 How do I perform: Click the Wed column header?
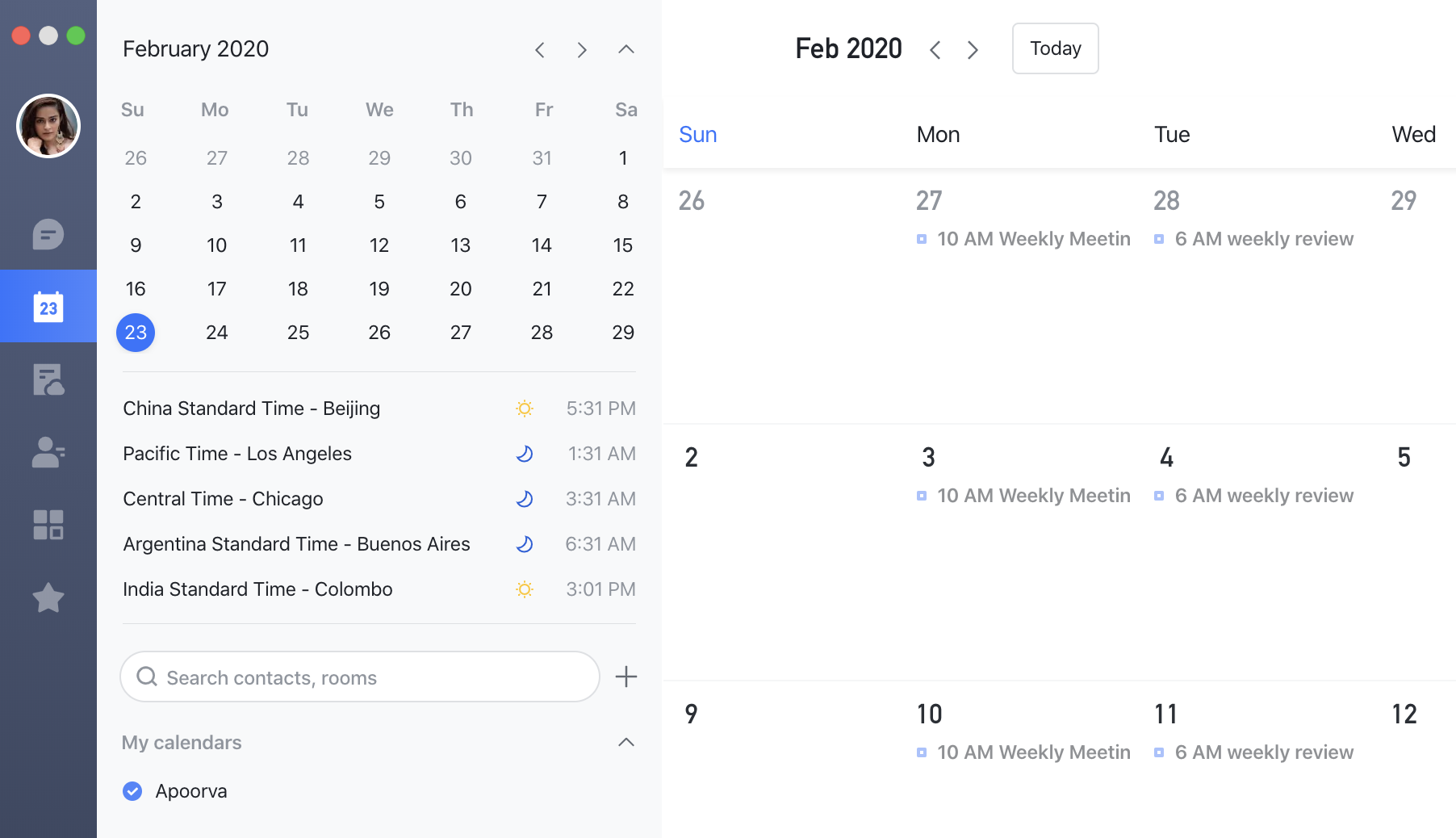[1414, 135]
